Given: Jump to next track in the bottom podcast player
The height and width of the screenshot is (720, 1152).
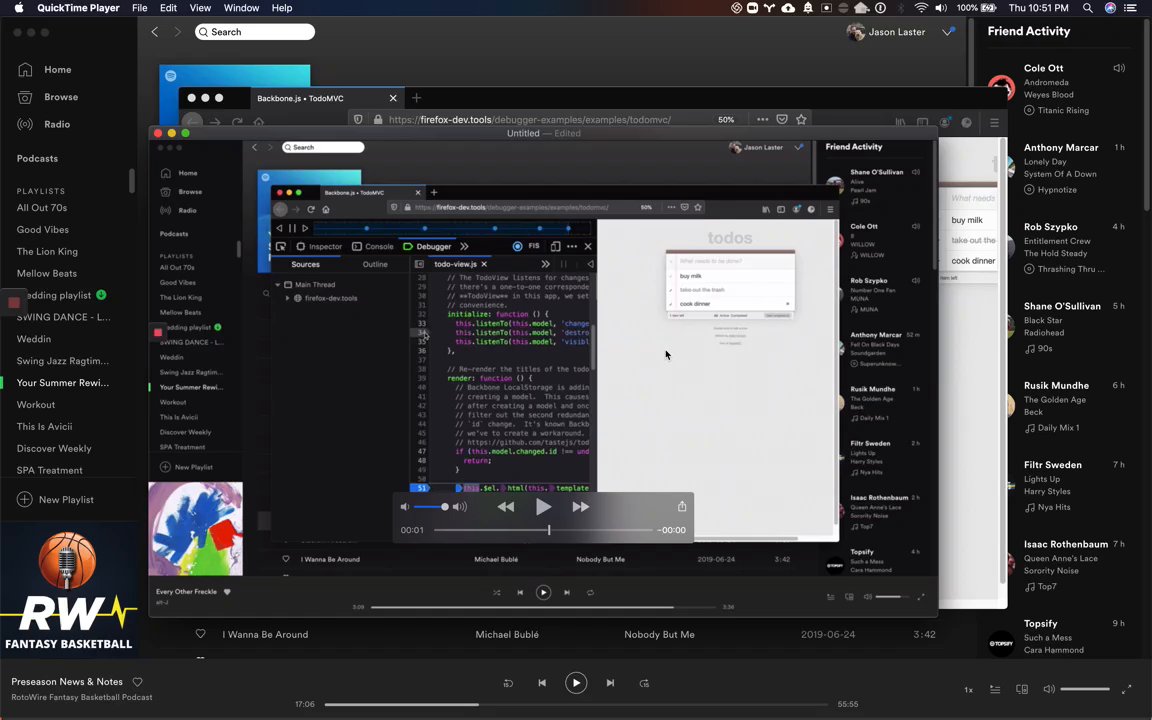Looking at the screenshot, I should pos(610,683).
